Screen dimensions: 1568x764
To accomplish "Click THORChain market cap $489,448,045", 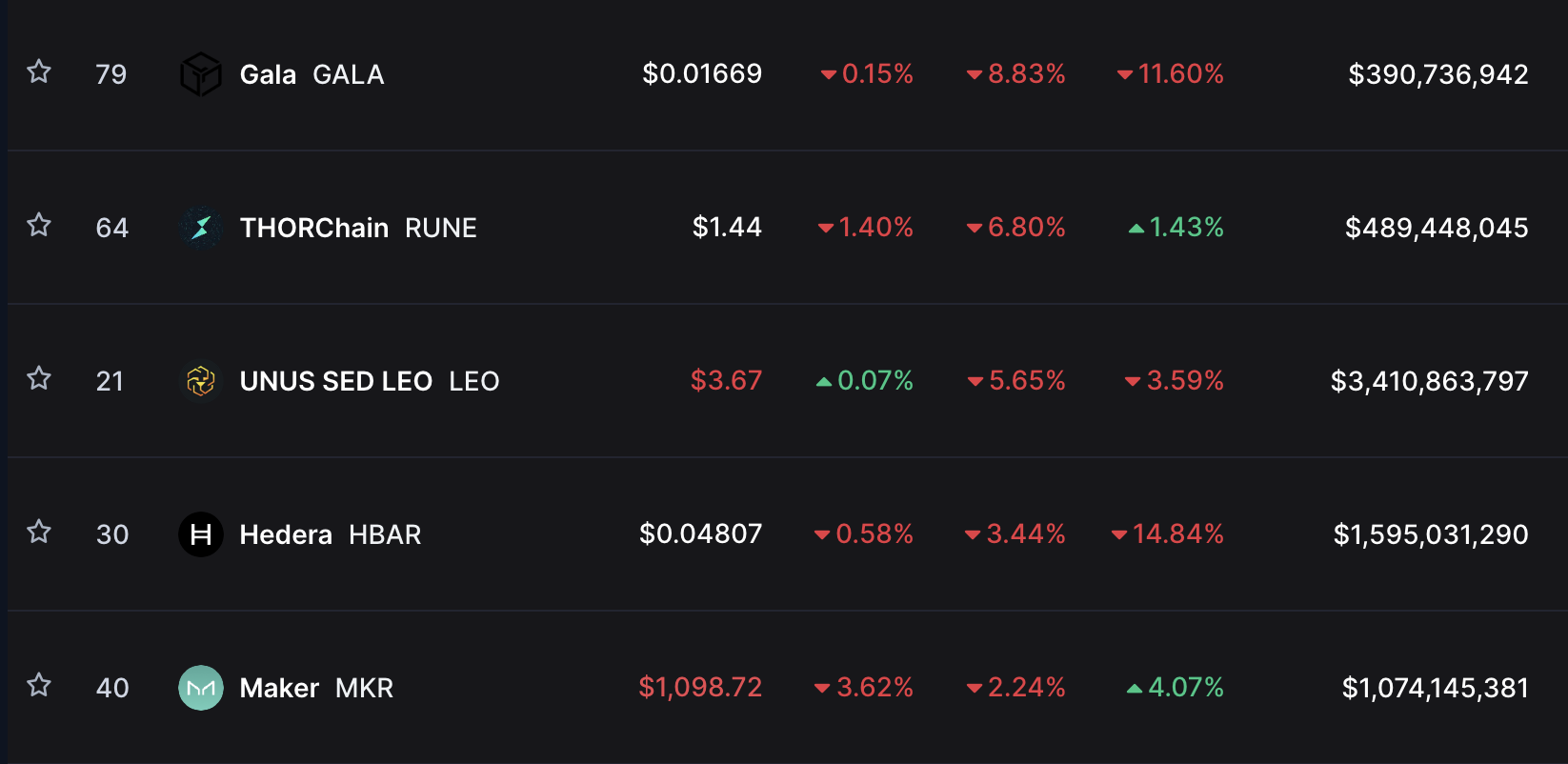I will pyautogui.click(x=1437, y=228).
